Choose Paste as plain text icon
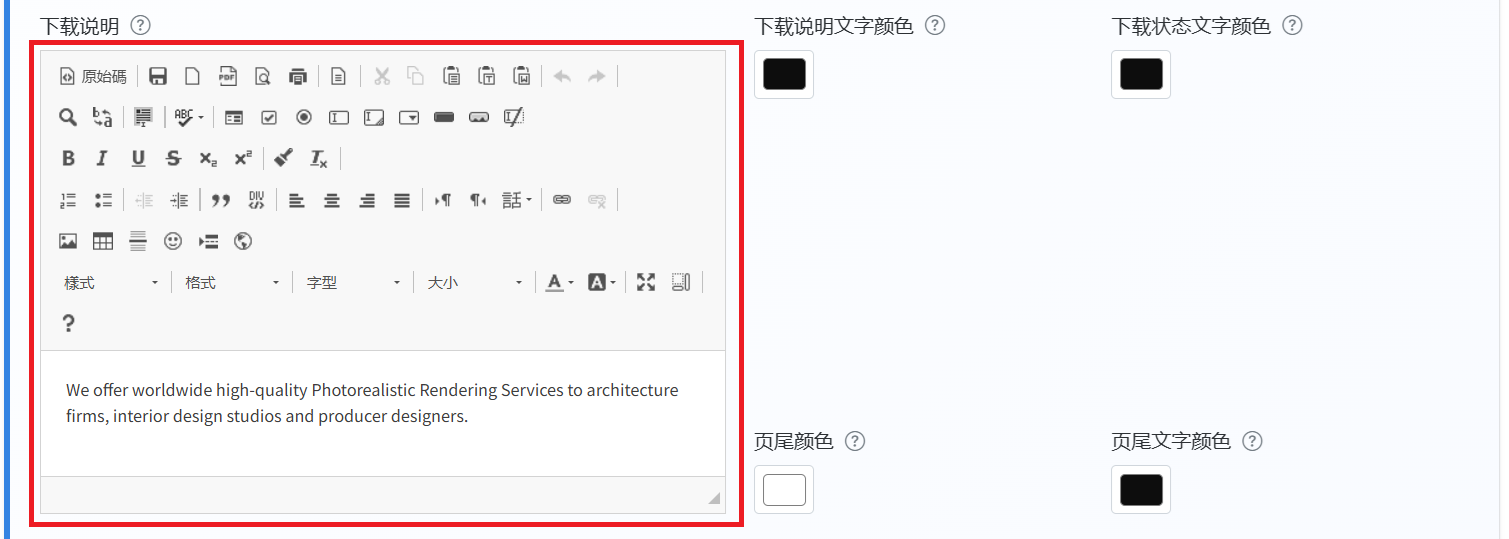The image size is (1509, 539). [x=486, y=76]
